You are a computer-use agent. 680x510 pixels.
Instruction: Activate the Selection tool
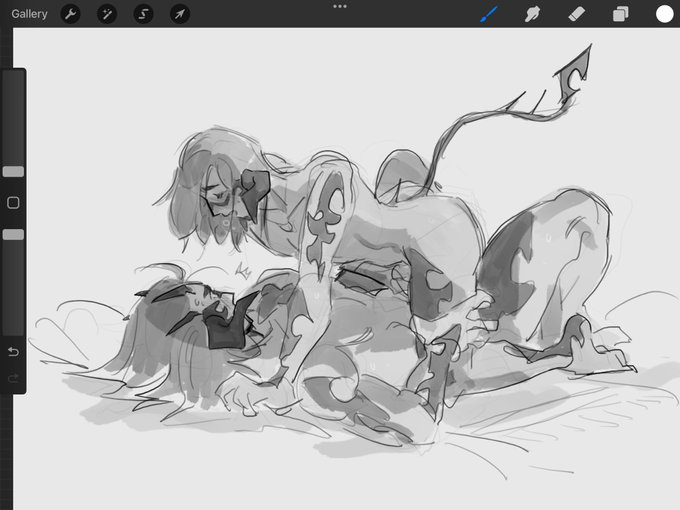pyautogui.click(x=143, y=14)
